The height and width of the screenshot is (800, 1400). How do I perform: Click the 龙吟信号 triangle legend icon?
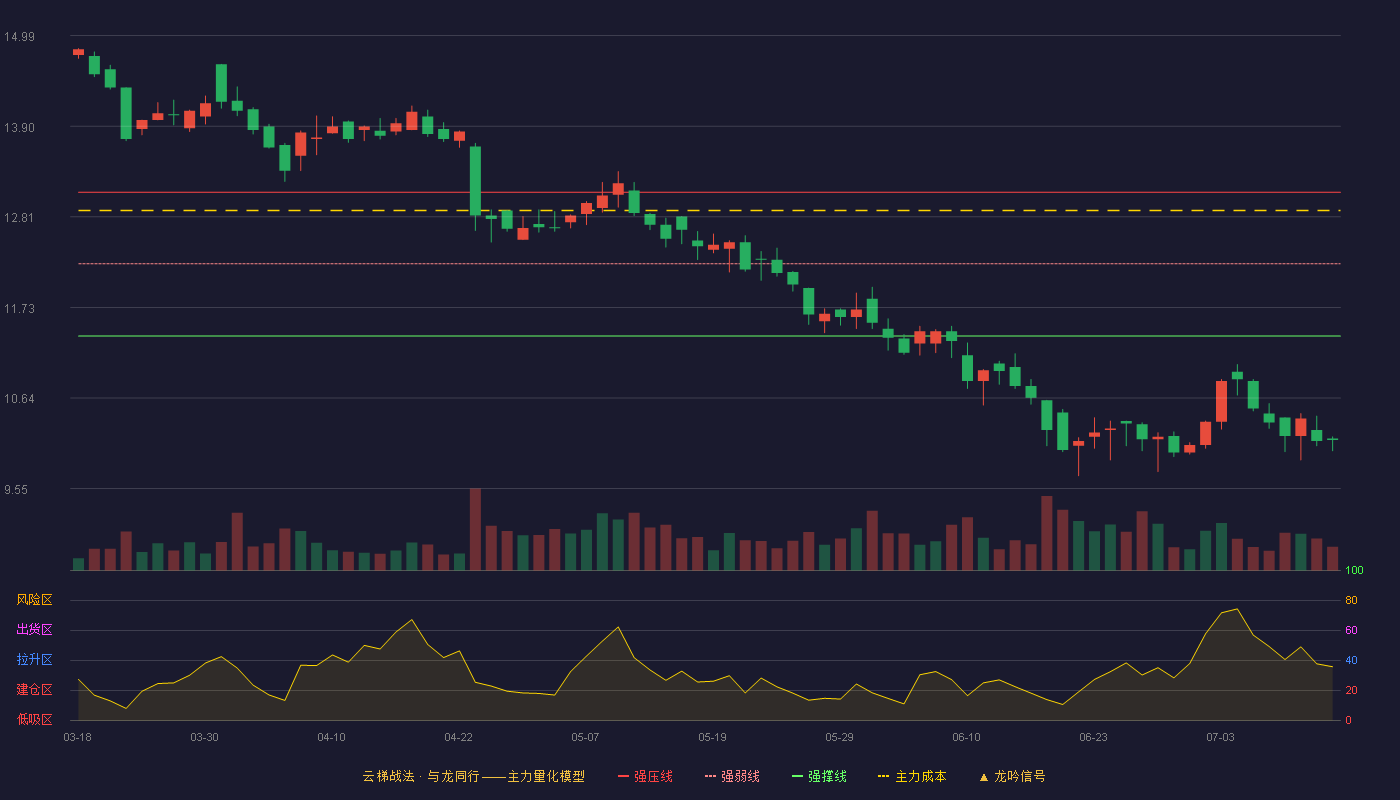pyautogui.click(x=984, y=777)
